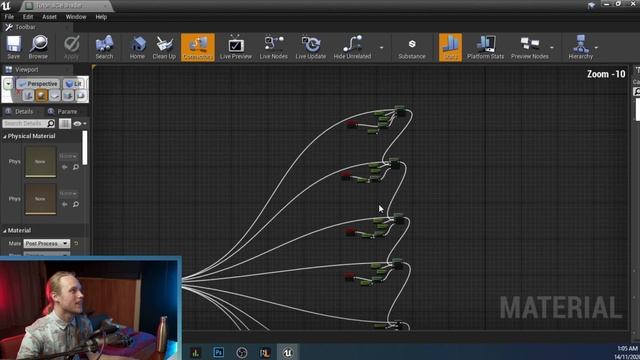Toggle details property matrix grid icon
The width and height of the screenshot is (640, 360).
tap(65, 123)
